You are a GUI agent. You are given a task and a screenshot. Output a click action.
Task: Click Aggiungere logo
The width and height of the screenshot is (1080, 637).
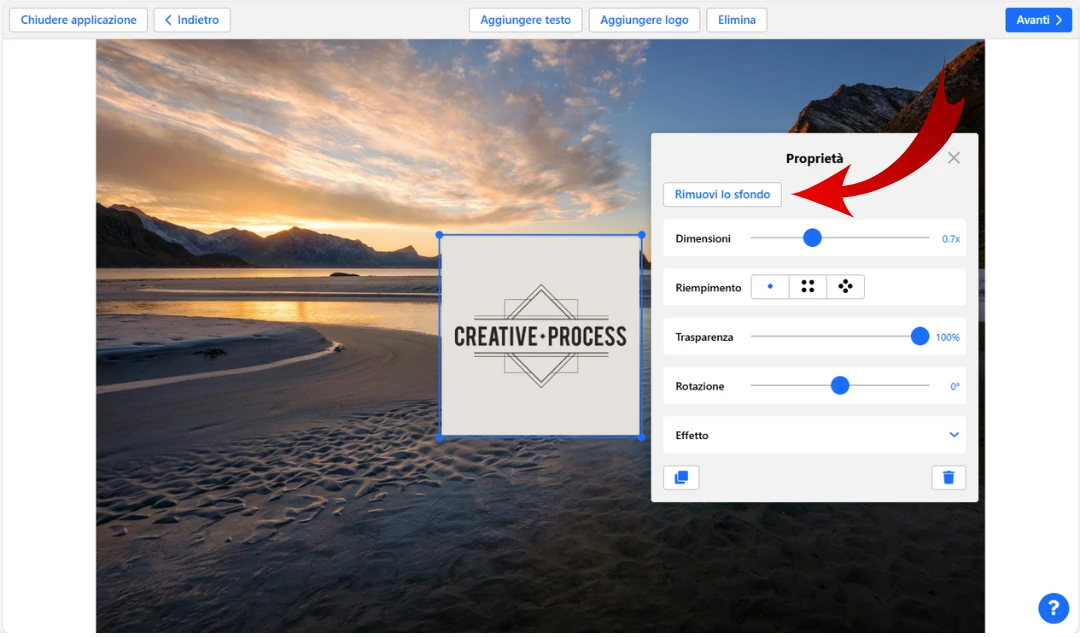click(x=644, y=19)
